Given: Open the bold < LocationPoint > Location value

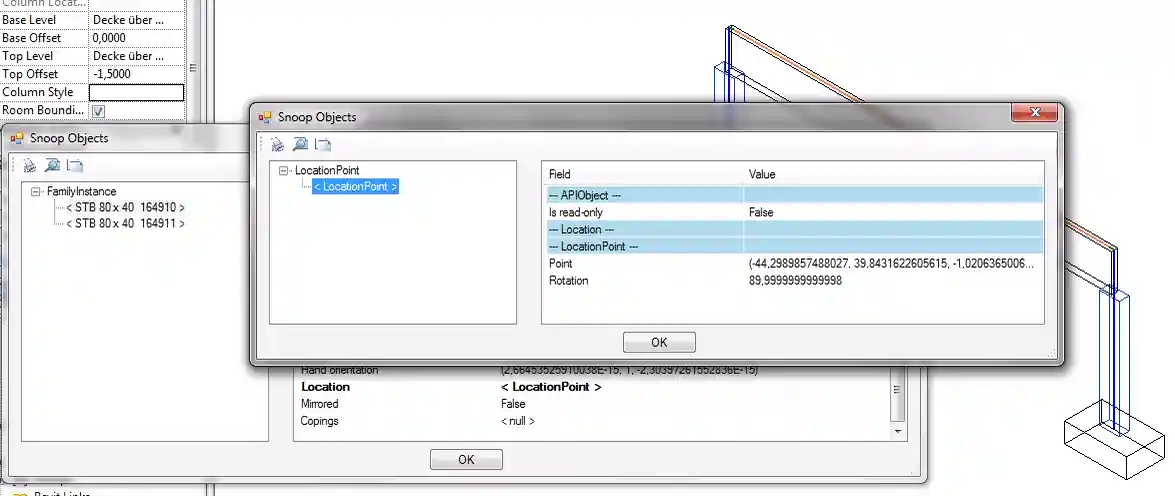Looking at the screenshot, I should click(x=550, y=387).
